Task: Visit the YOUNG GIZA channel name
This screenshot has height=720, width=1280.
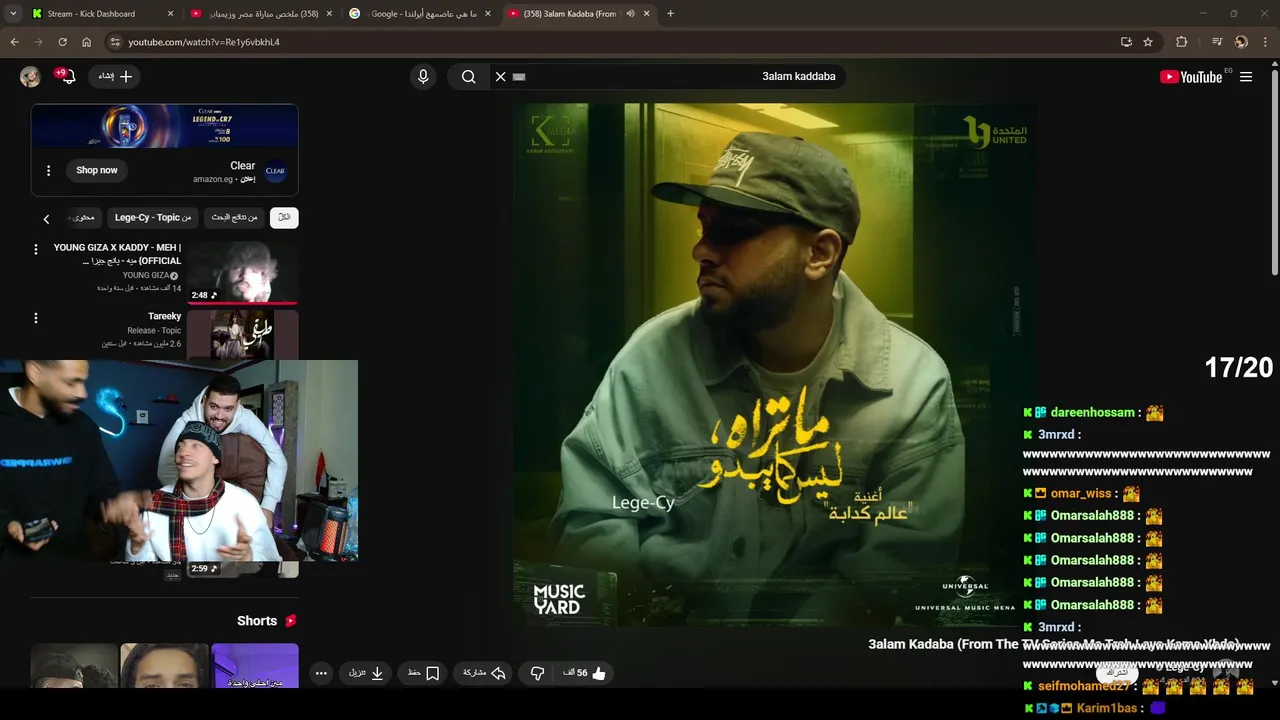Action: [x=146, y=275]
